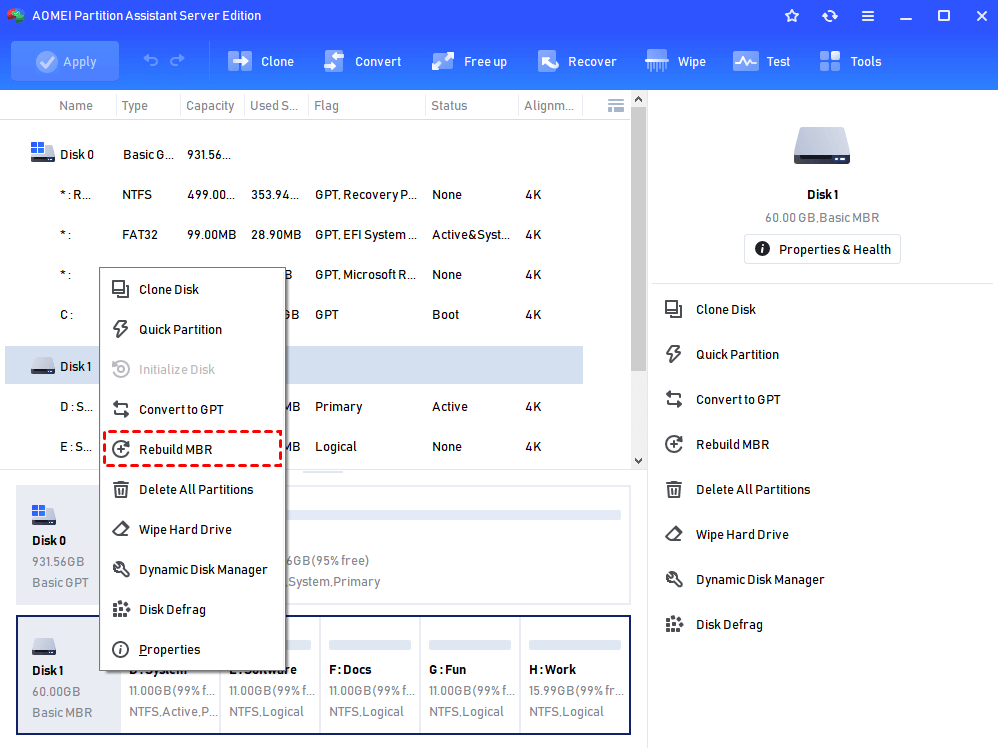The height and width of the screenshot is (748, 998).
Task: Click the Clone Disk icon in the right panel
Action: [673, 309]
